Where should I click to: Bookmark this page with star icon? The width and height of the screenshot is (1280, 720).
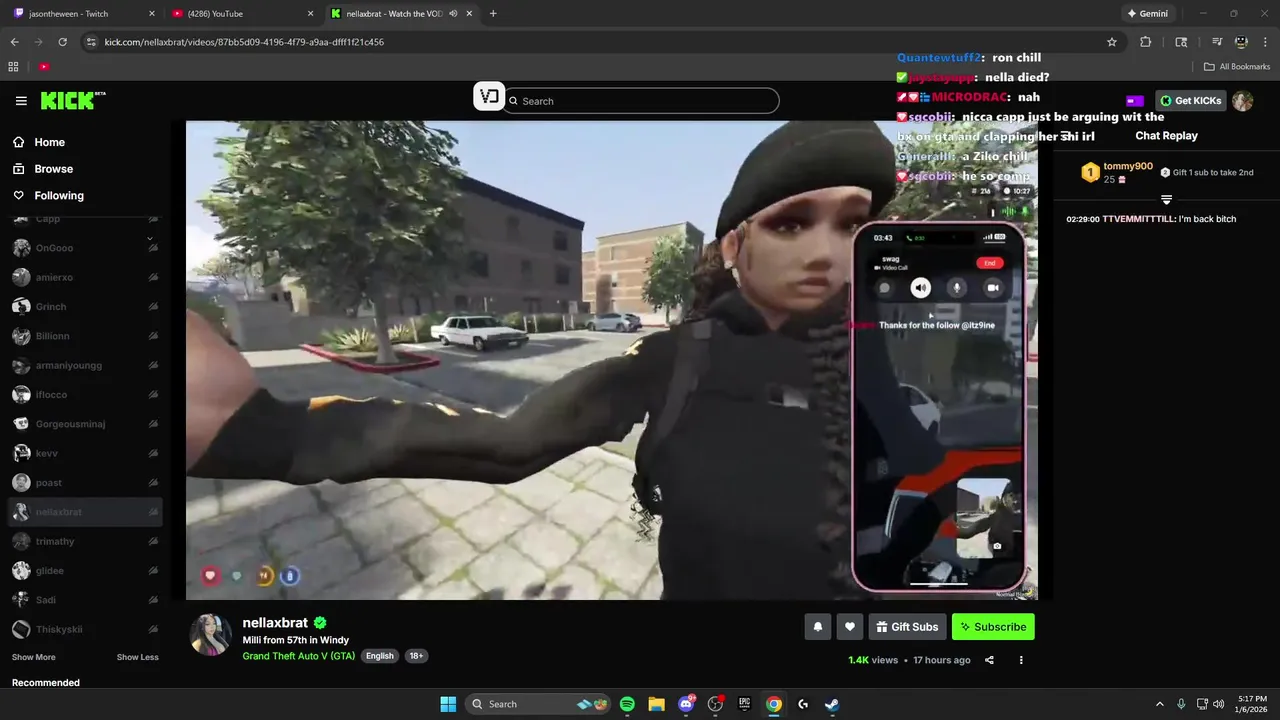coord(1111,42)
